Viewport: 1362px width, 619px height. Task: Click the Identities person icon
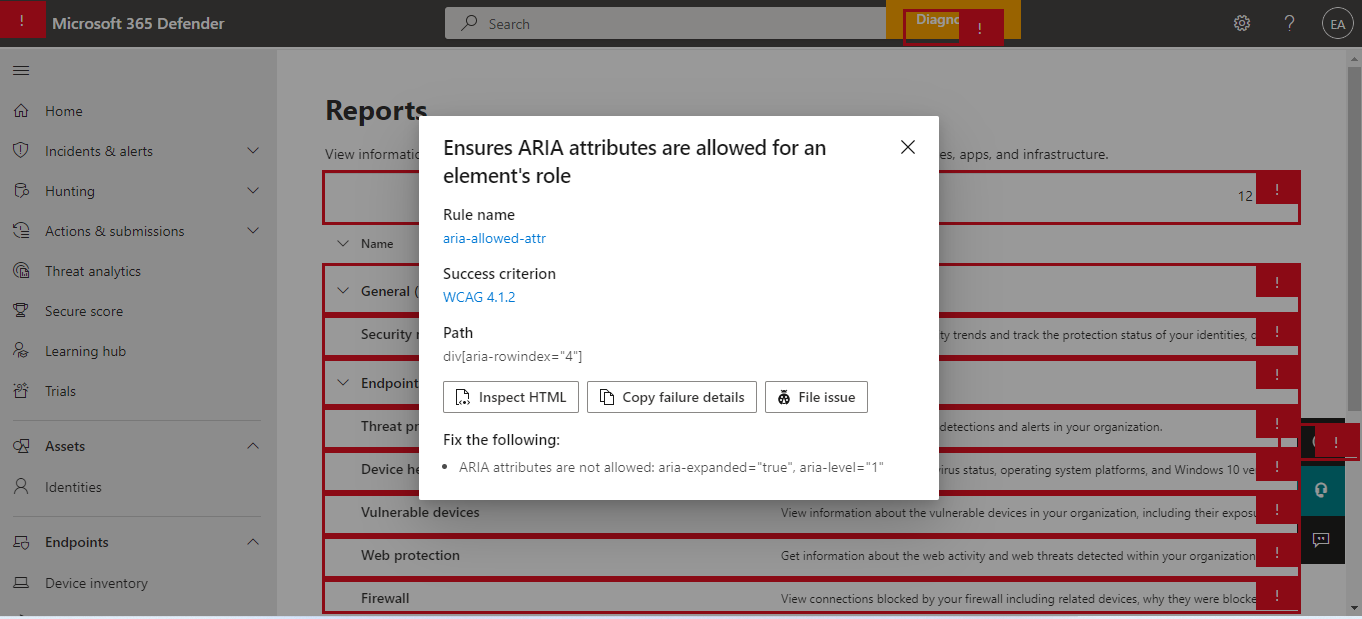[x=21, y=487]
